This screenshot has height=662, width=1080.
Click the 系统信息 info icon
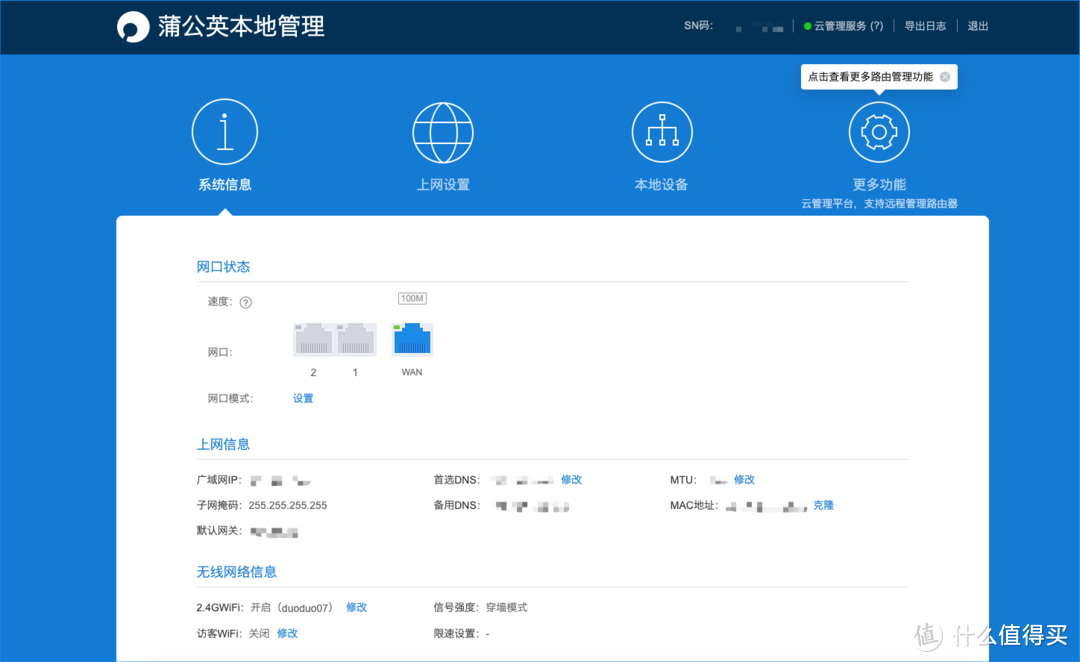(225, 130)
